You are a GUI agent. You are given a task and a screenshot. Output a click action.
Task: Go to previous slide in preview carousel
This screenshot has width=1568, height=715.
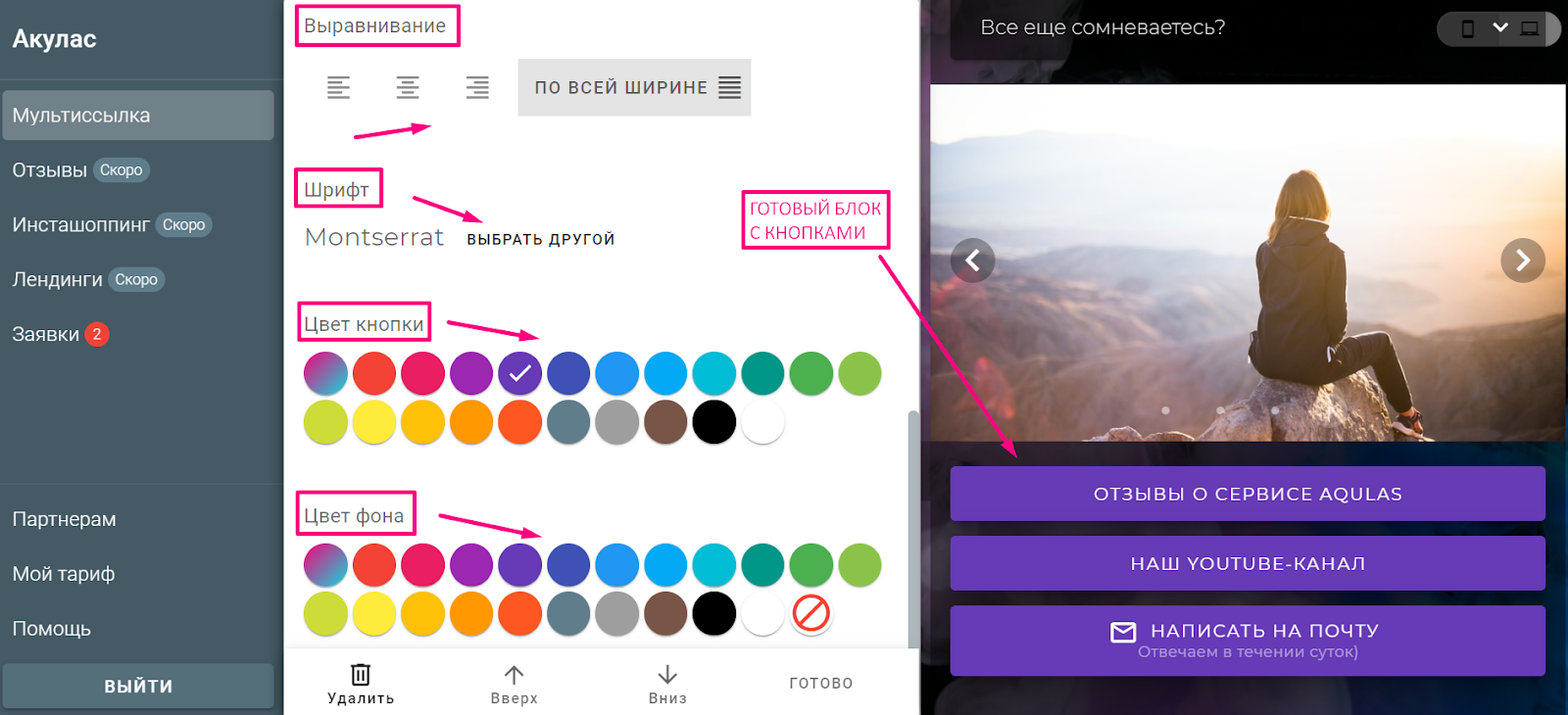973,261
